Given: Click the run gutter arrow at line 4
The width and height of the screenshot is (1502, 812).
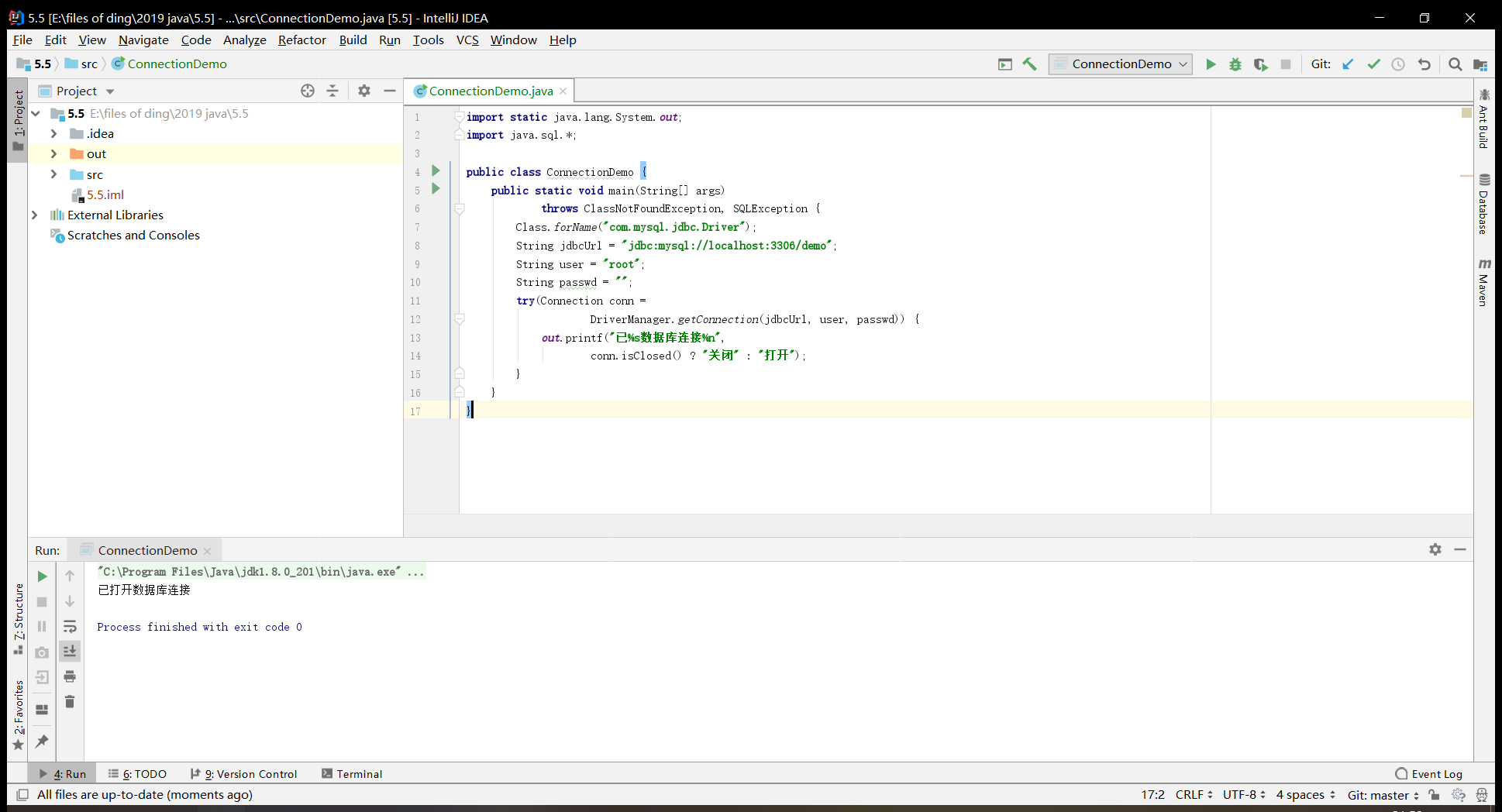Looking at the screenshot, I should [x=436, y=170].
